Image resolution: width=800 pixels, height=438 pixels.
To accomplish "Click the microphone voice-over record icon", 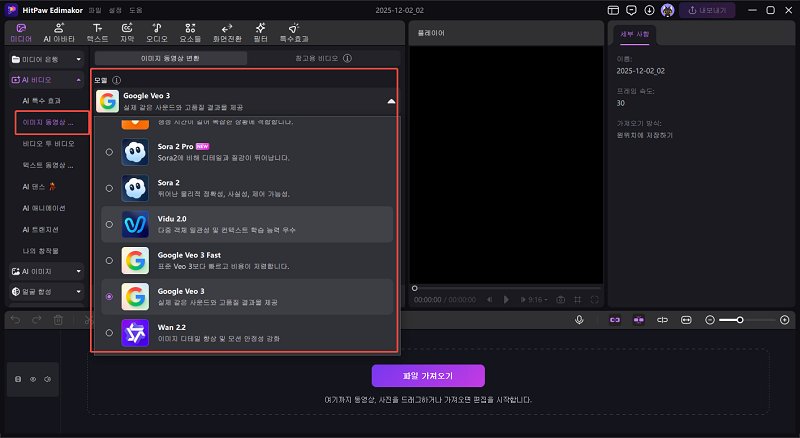I will [579, 320].
